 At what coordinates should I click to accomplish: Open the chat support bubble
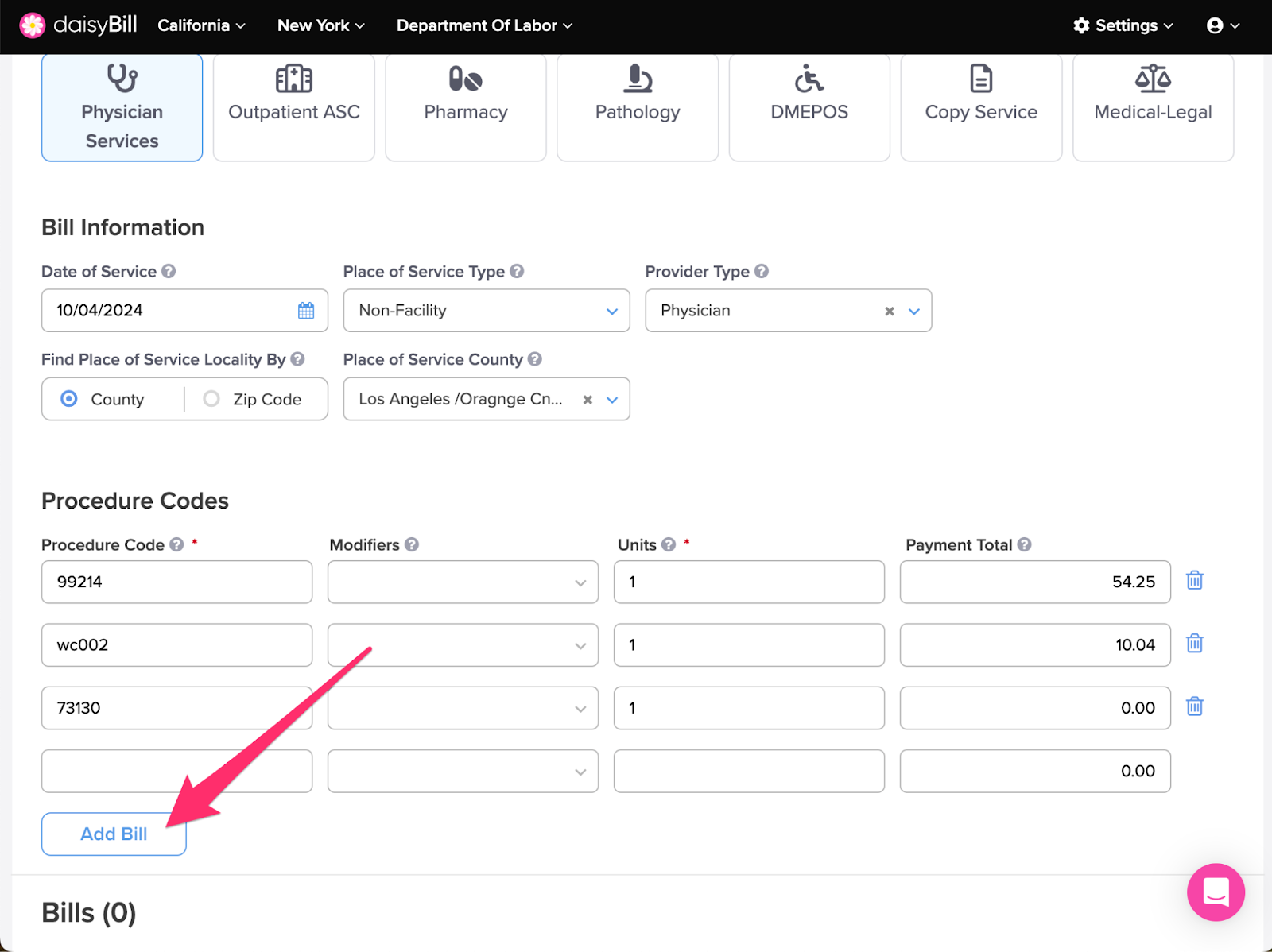[x=1216, y=892]
